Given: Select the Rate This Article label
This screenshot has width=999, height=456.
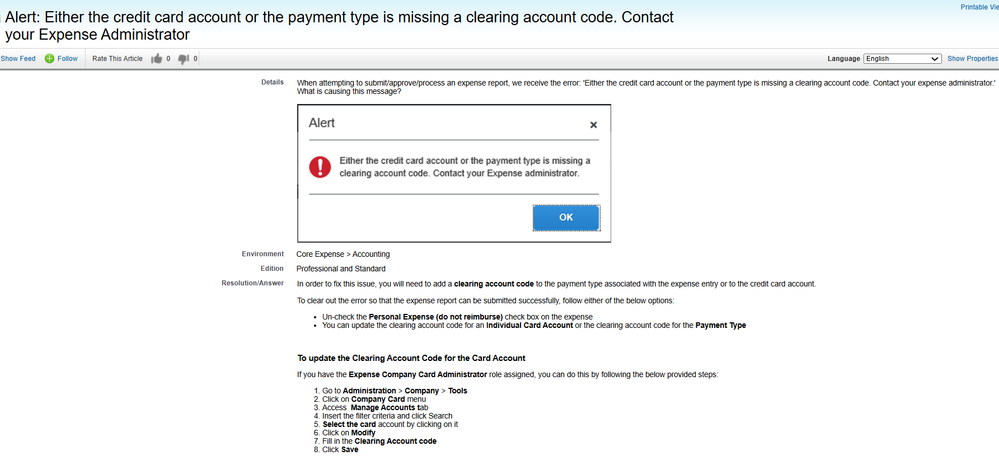Looking at the screenshot, I should pos(117,59).
